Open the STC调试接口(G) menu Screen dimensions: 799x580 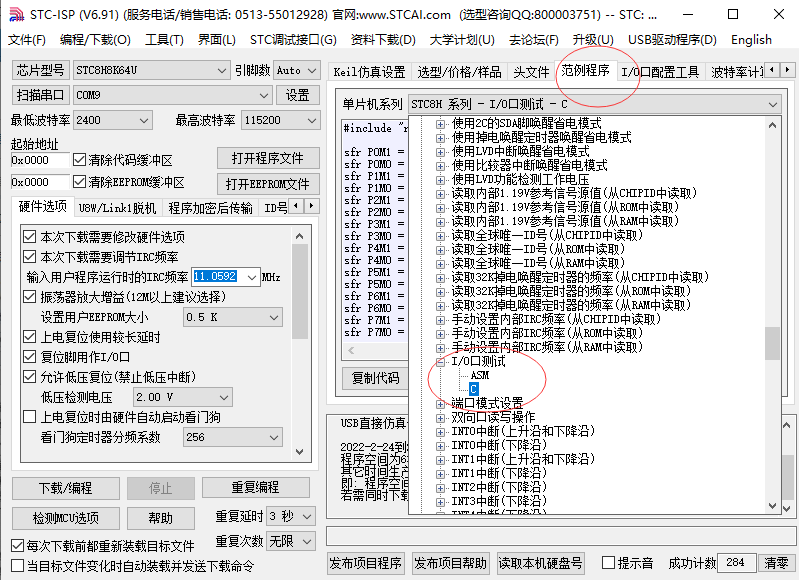pos(293,40)
